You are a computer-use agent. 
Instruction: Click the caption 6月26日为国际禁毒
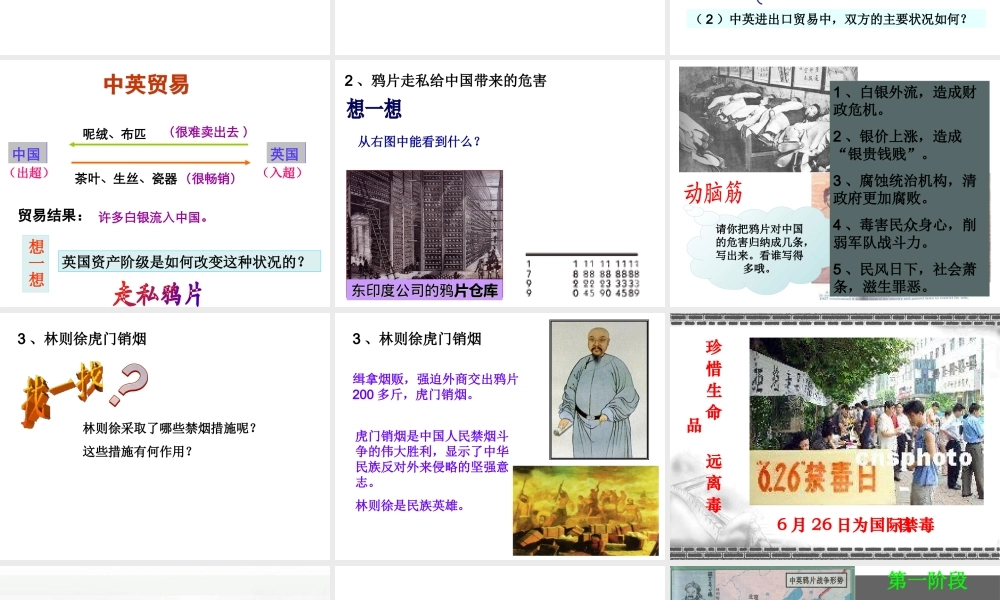tap(855, 525)
